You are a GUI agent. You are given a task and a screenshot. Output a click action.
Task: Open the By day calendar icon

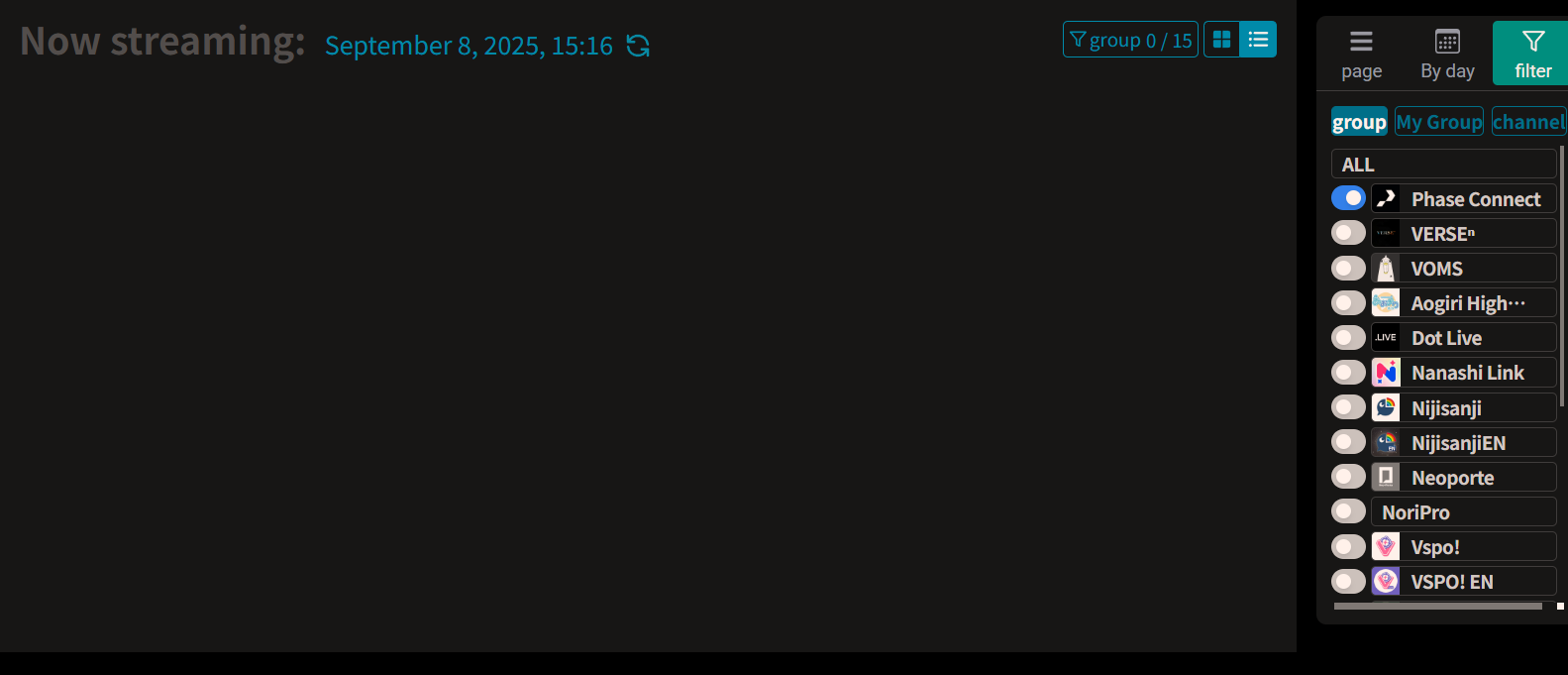point(1447,42)
